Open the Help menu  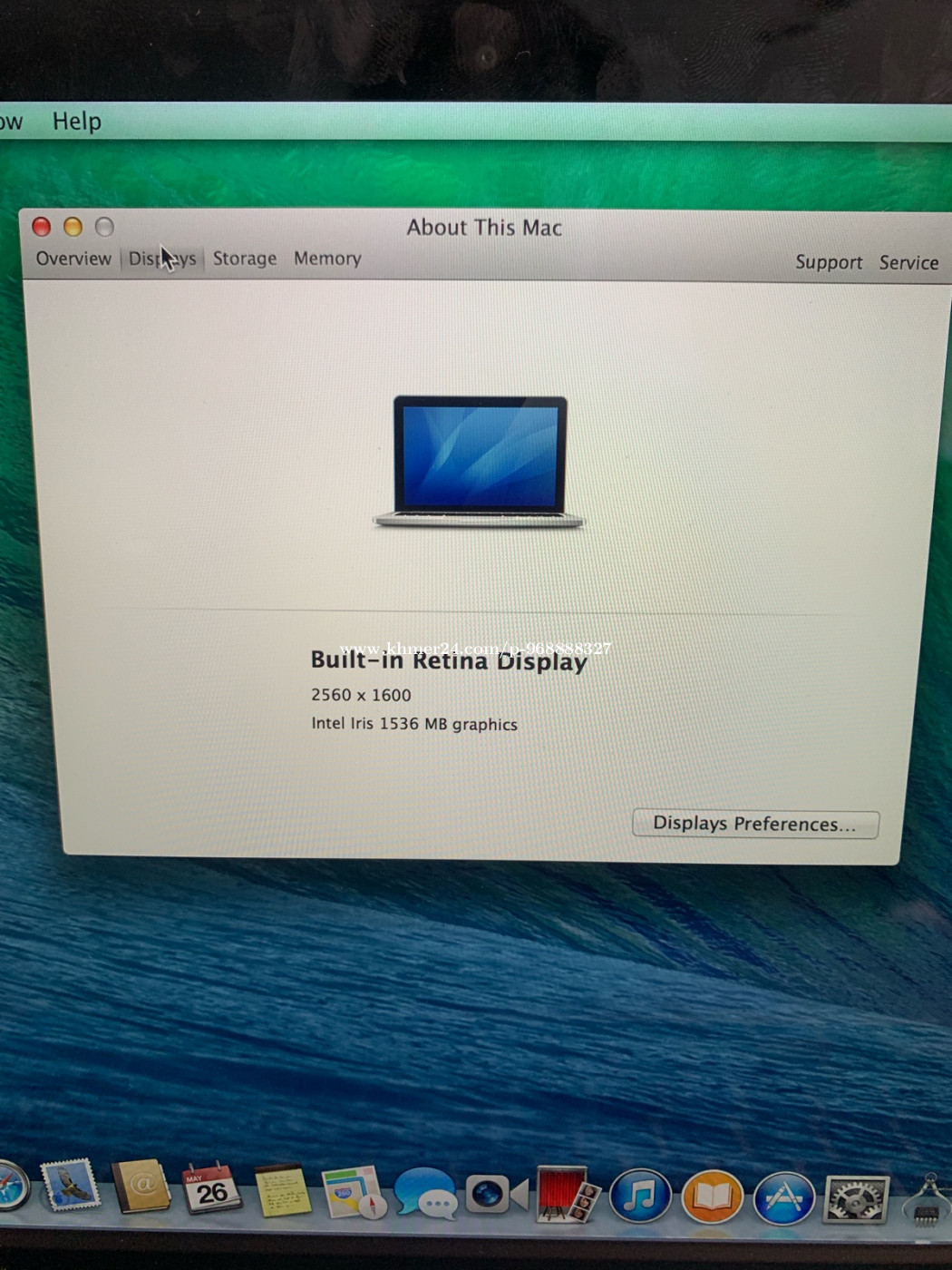76,122
